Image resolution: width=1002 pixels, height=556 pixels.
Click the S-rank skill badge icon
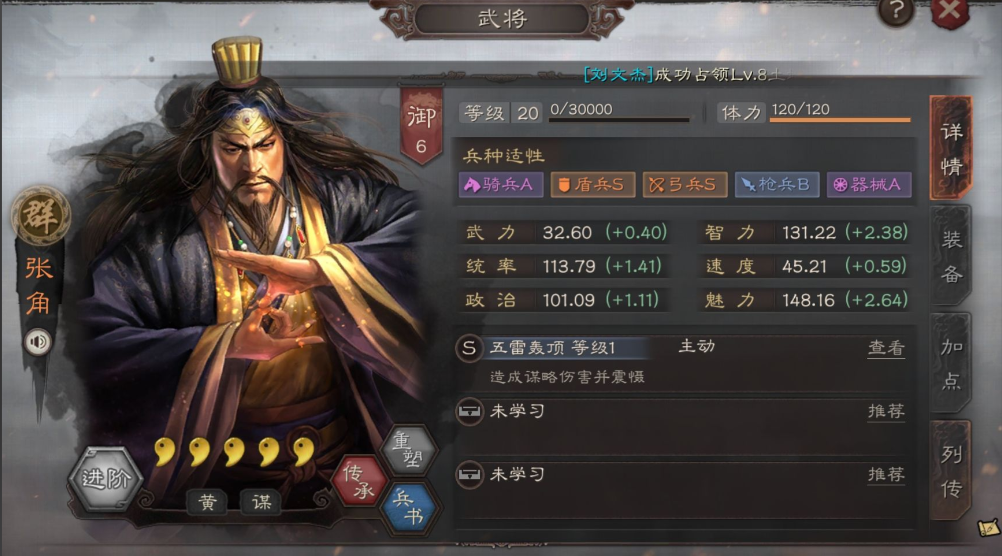point(469,348)
